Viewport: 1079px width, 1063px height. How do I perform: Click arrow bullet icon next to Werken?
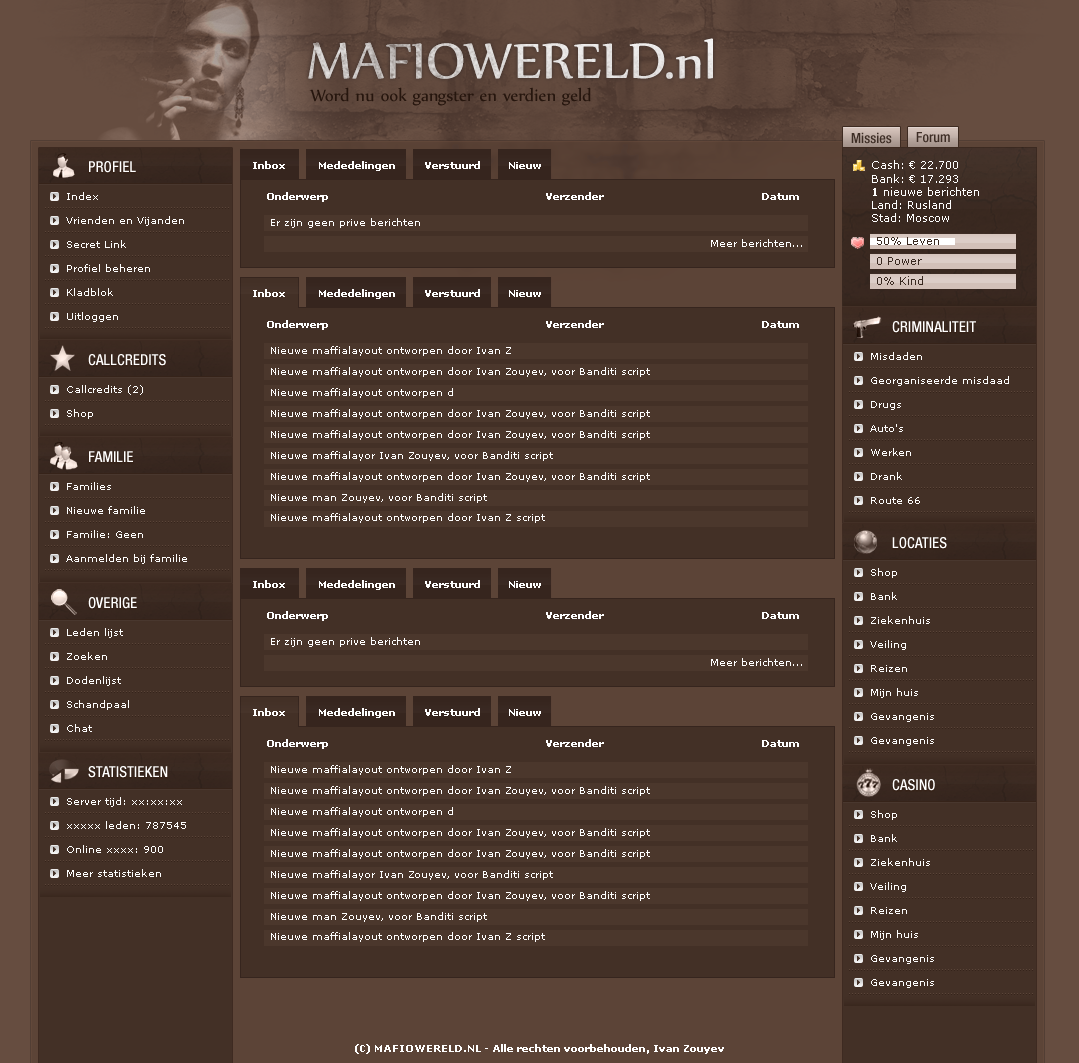click(x=858, y=453)
